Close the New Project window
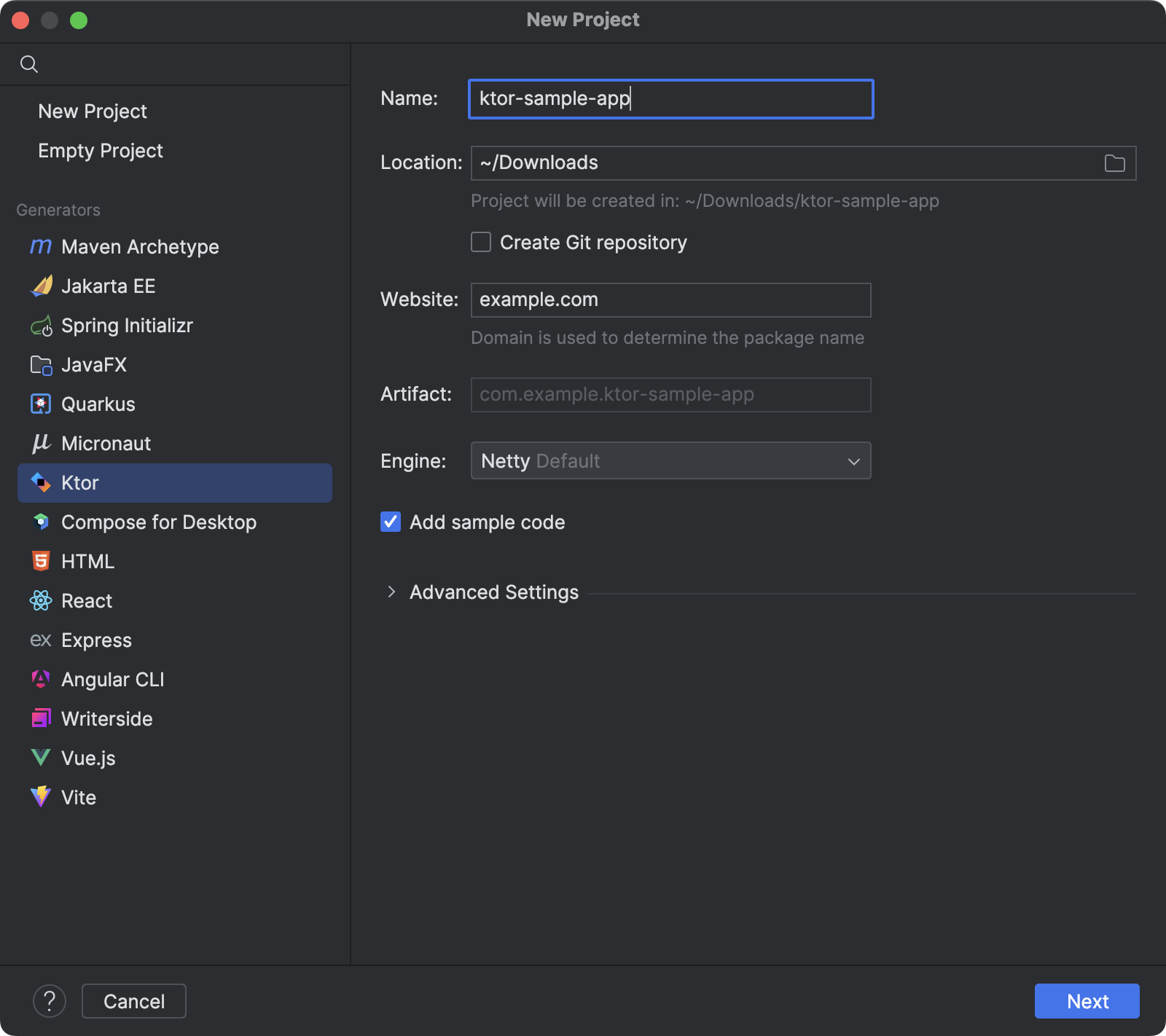This screenshot has width=1166, height=1036. coord(20,20)
